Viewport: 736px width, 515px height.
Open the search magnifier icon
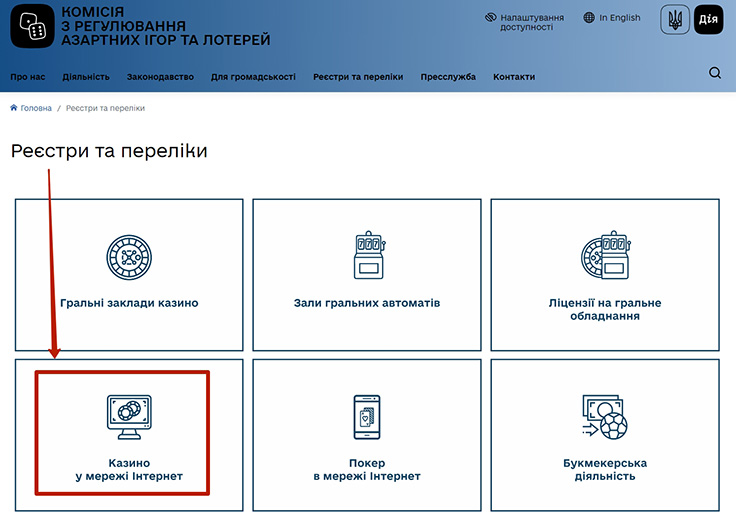[715, 73]
